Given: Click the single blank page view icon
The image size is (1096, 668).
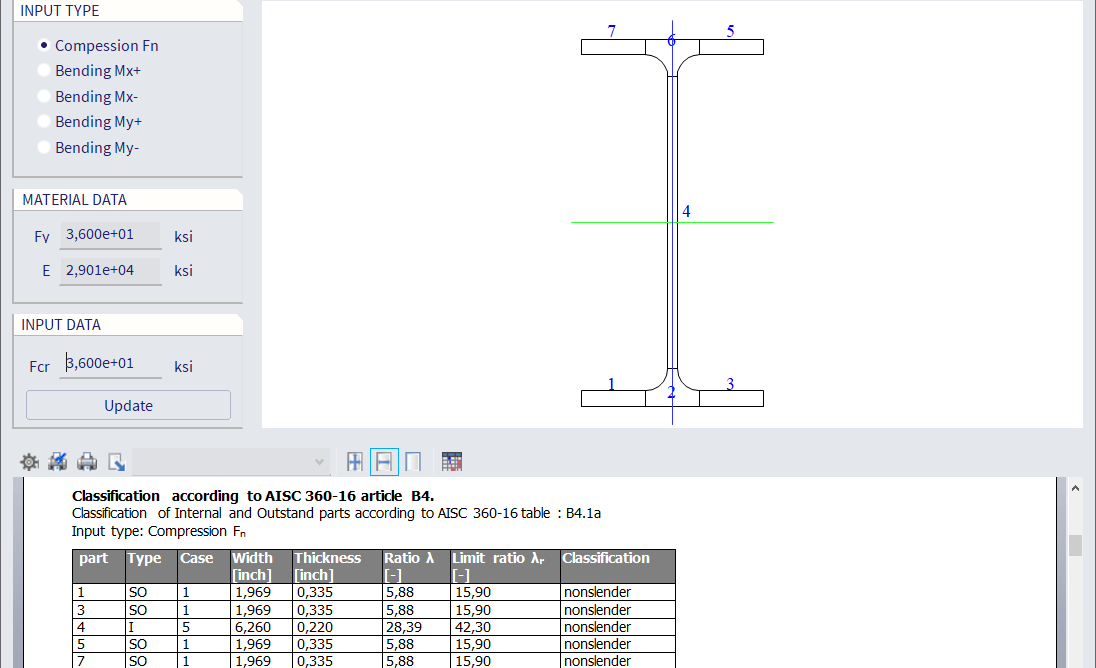Looking at the screenshot, I should pos(413,462).
